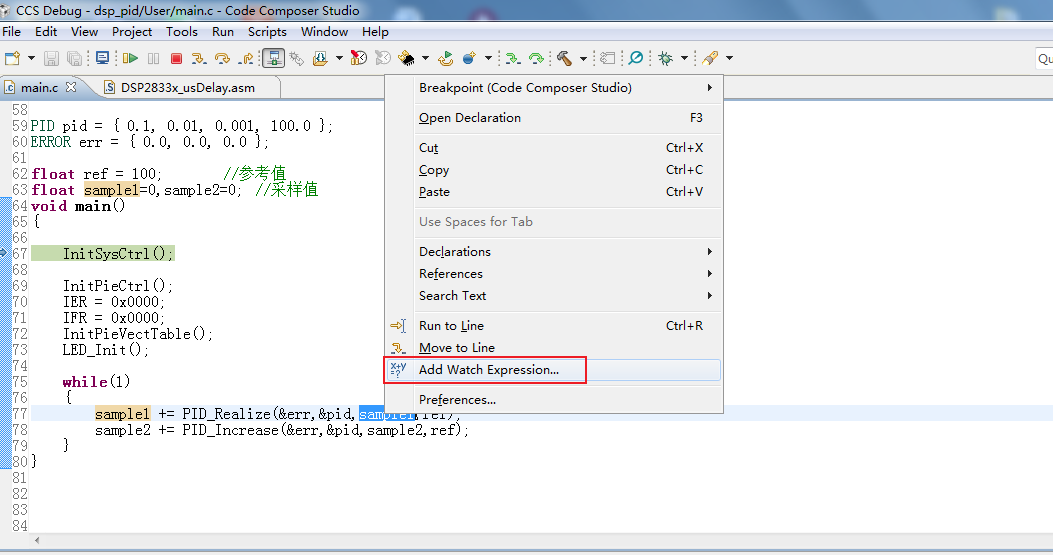
Task: Open the Build hammer dropdown arrow
Action: (583, 58)
